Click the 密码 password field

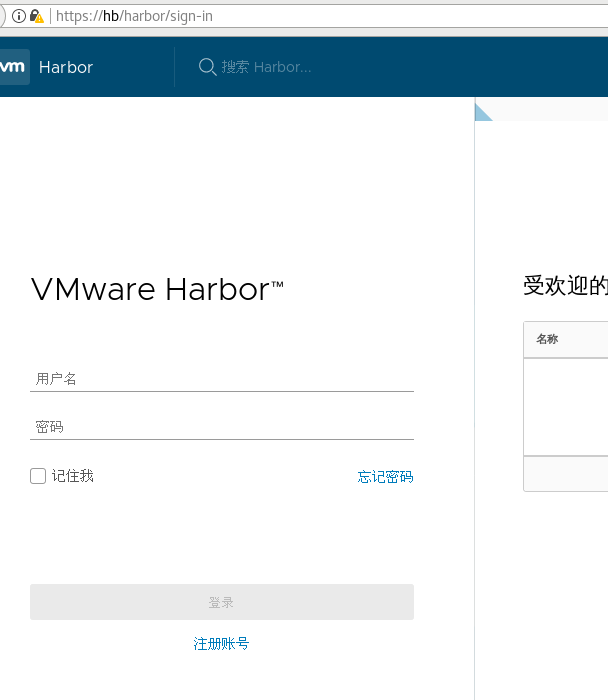click(222, 427)
